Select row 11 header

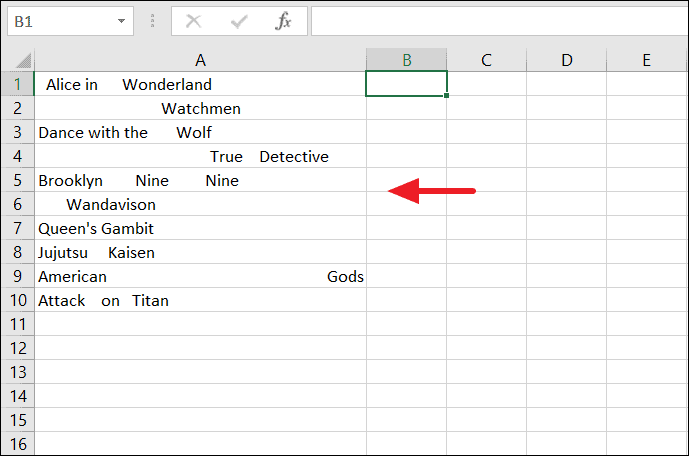(18, 324)
